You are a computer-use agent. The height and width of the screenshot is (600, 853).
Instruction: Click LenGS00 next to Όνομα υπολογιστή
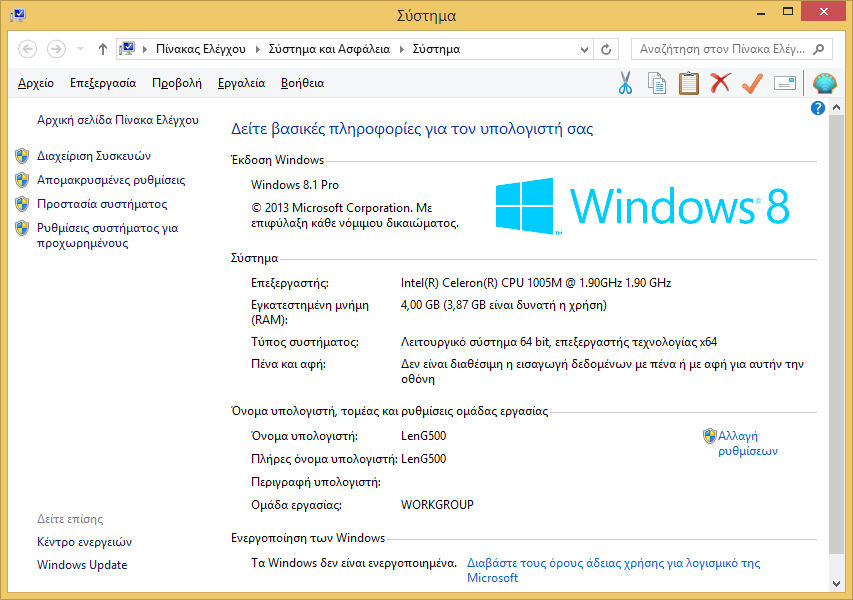423,436
